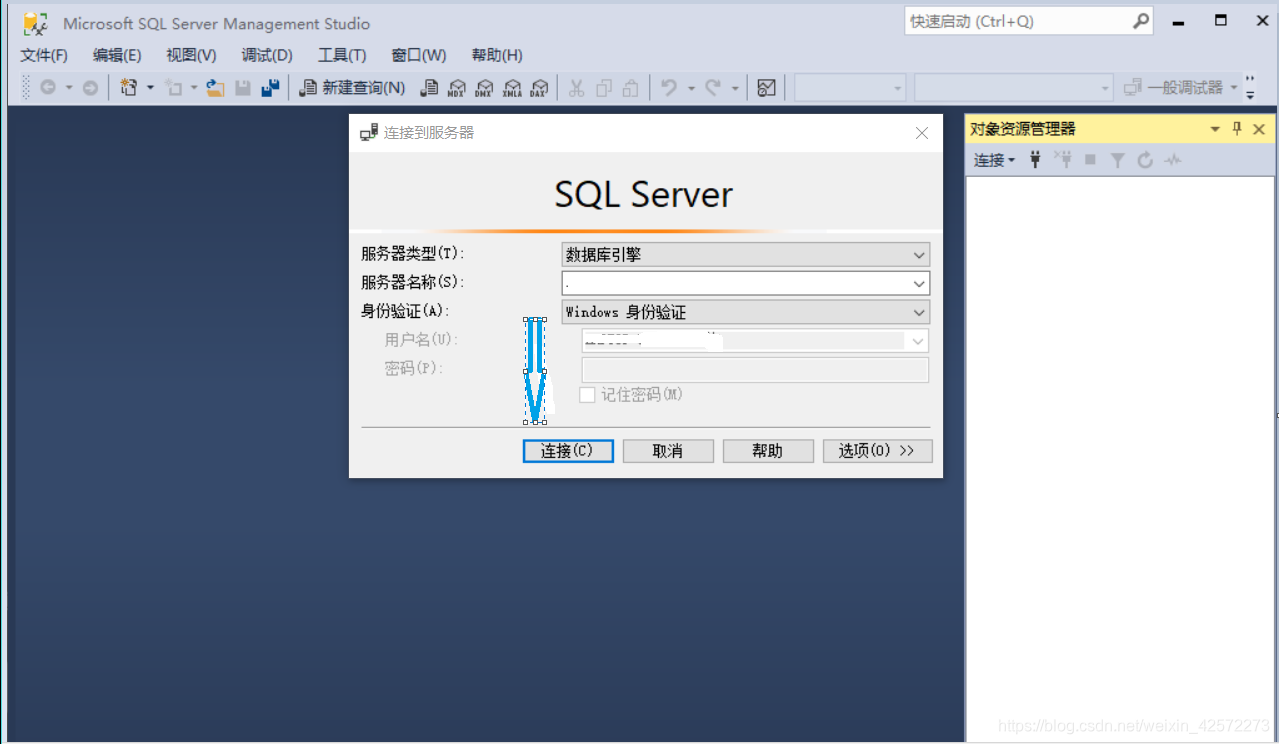Open the 窗口(W) menu
The image size is (1279, 744).
coord(419,55)
